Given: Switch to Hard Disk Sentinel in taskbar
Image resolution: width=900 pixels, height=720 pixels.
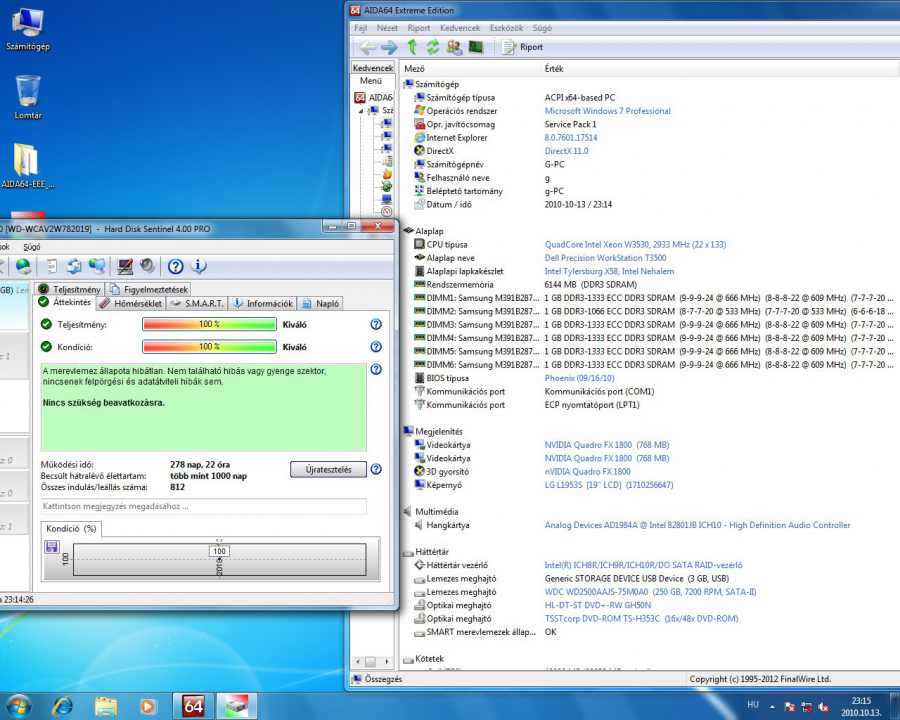Looking at the screenshot, I should (x=236, y=706).
